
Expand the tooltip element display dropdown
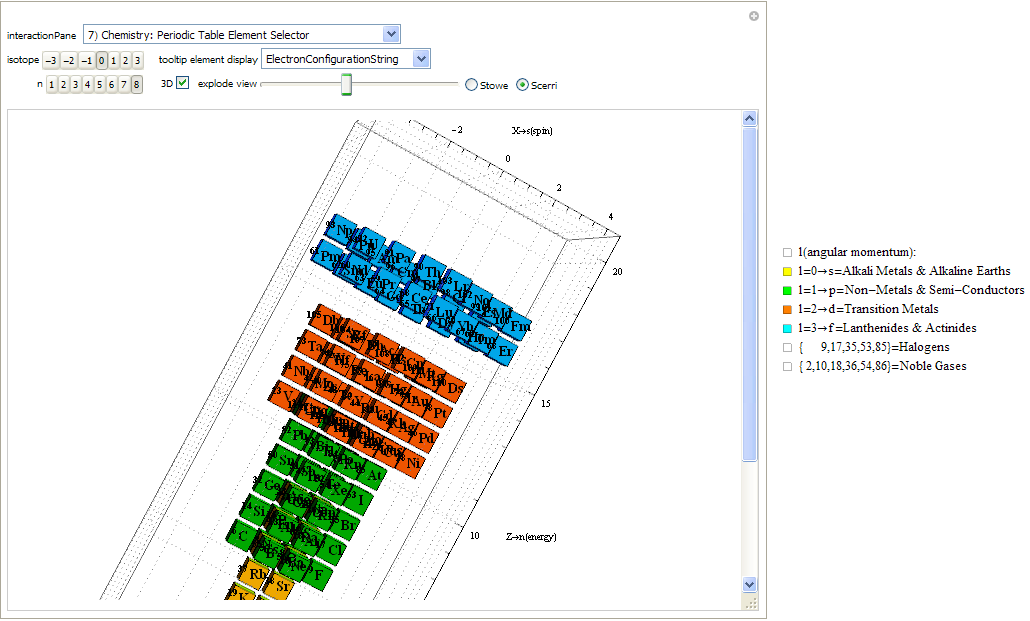point(346,59)
